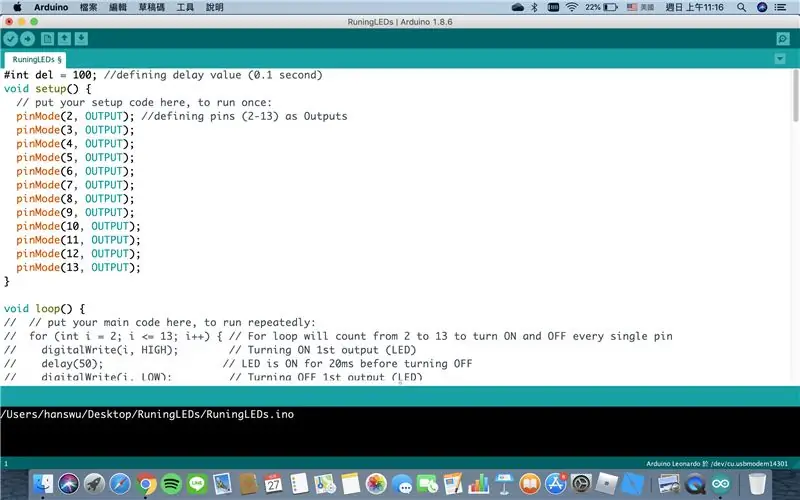Open Books in the Dock
The height and width of the screenshot is (500, 800).
click(530, 484)
